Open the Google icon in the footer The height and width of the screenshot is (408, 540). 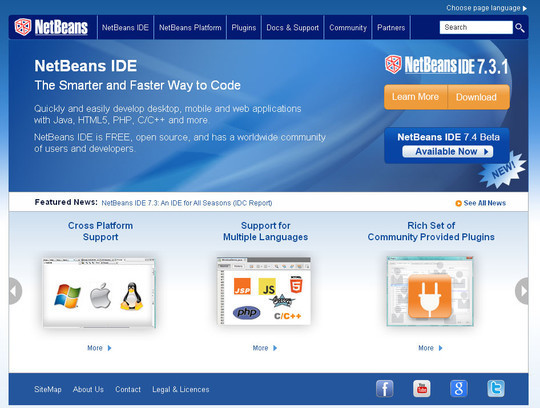459,389
